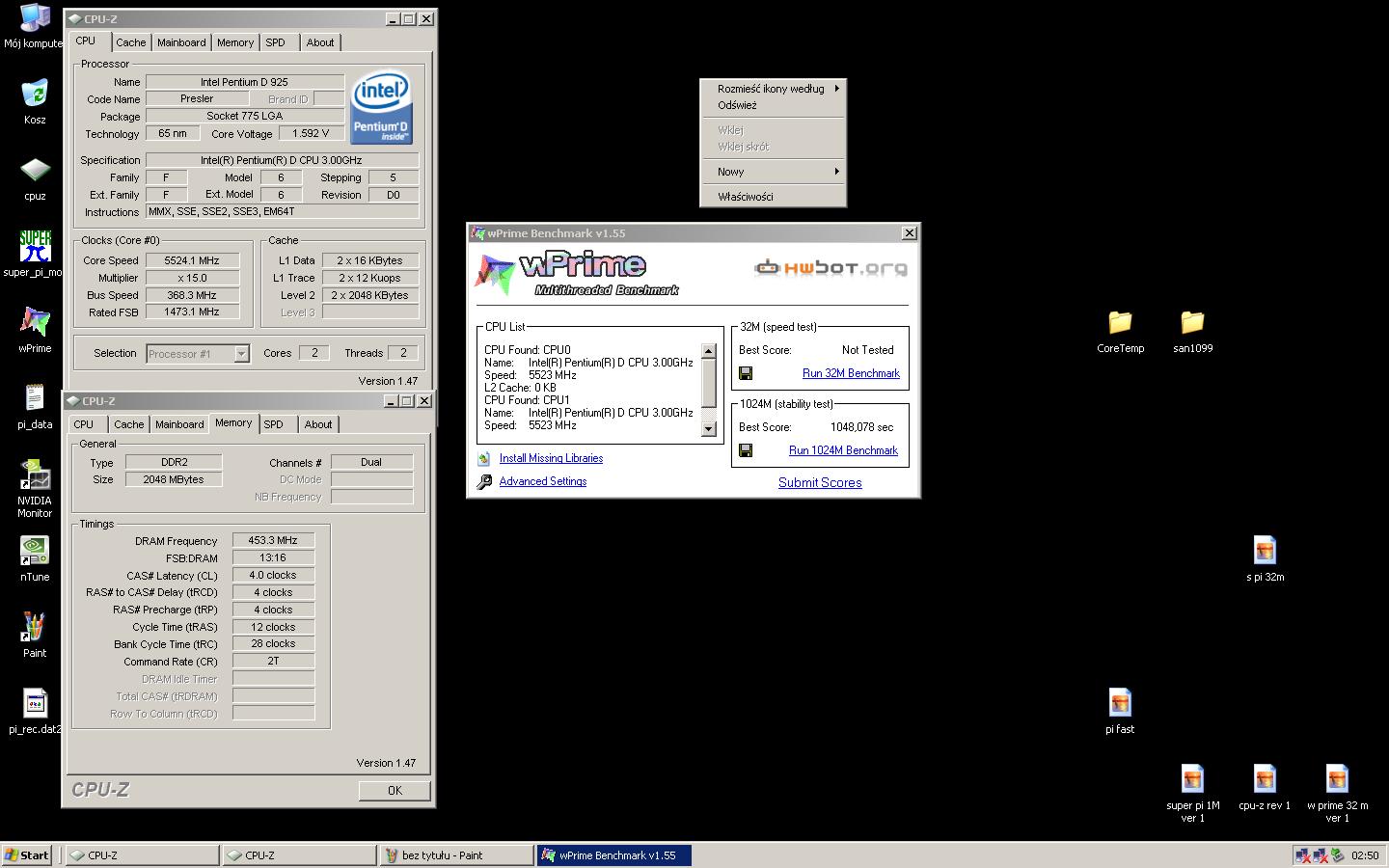Open the pi_data text file icon
The height and width of the screenshot is (868, 1389).
35,397
